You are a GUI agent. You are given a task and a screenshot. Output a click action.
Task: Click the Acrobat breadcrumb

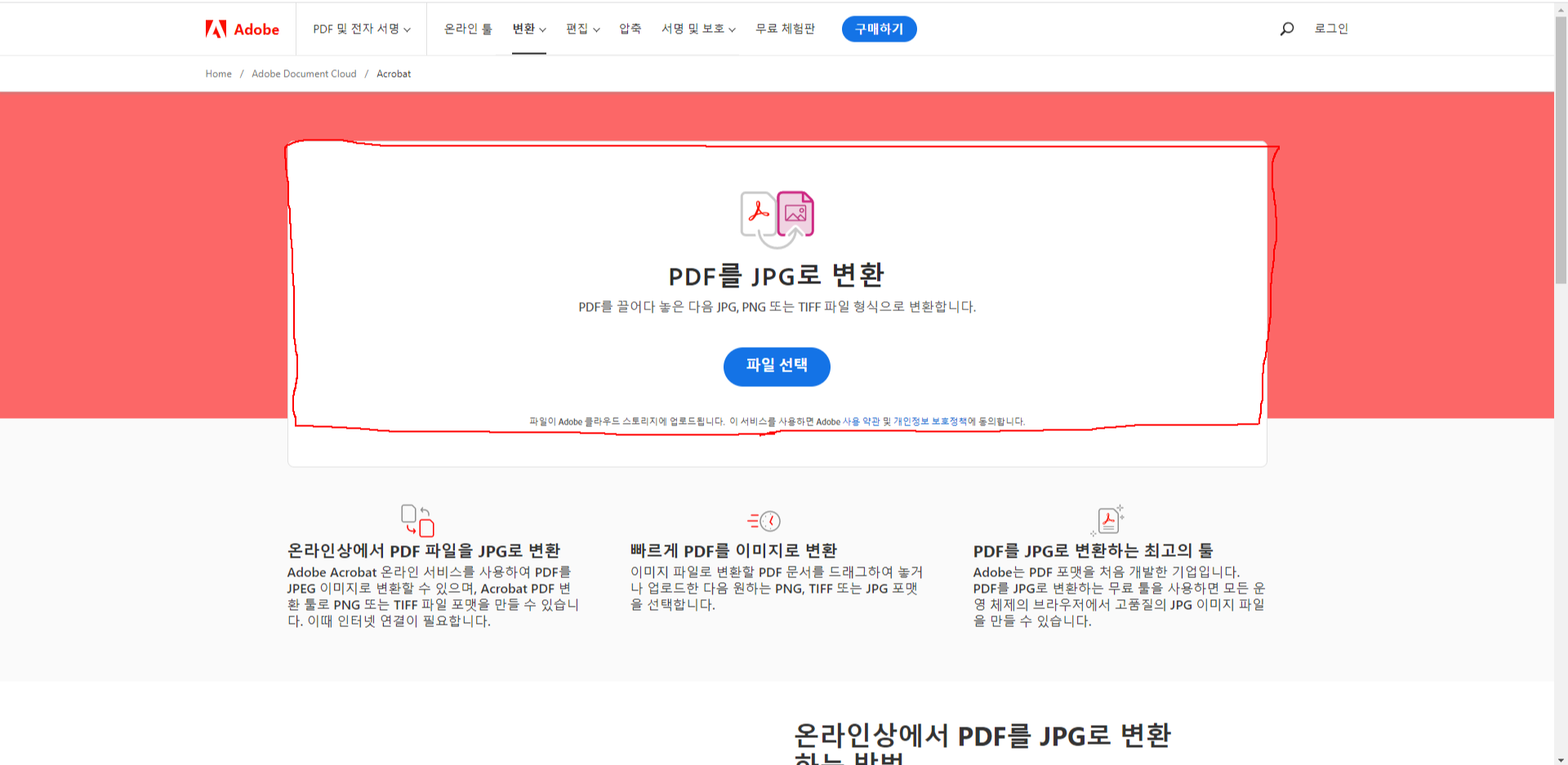pyautogui.click(x=394, y=73)
